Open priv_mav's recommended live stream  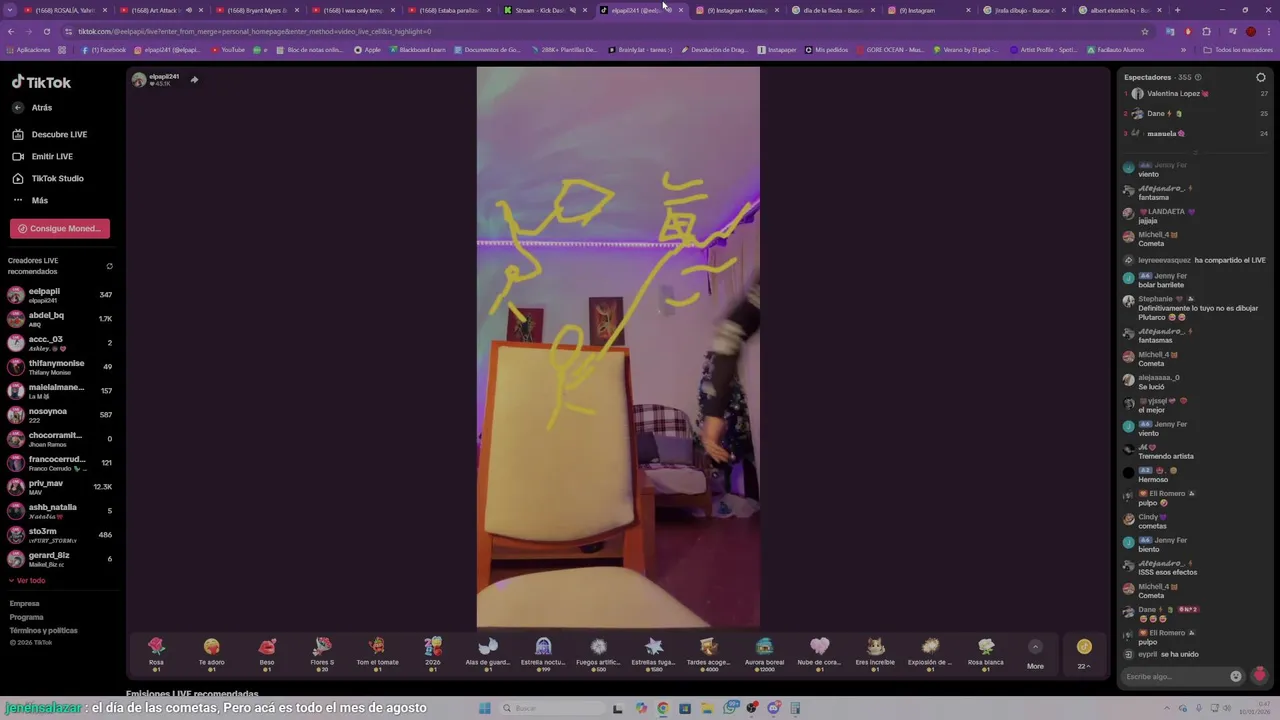[x=60, y=487]
